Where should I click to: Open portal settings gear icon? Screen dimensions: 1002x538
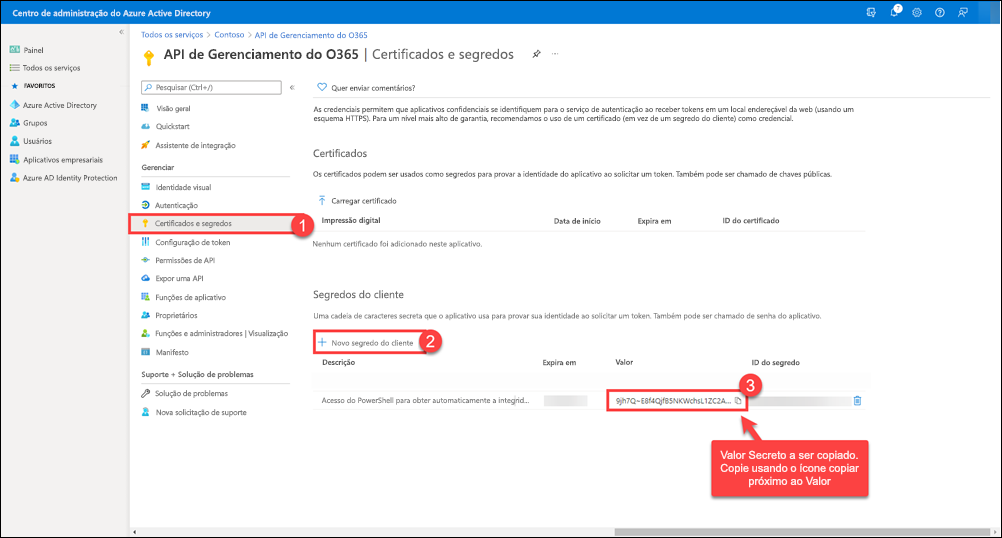coord(917,12)
